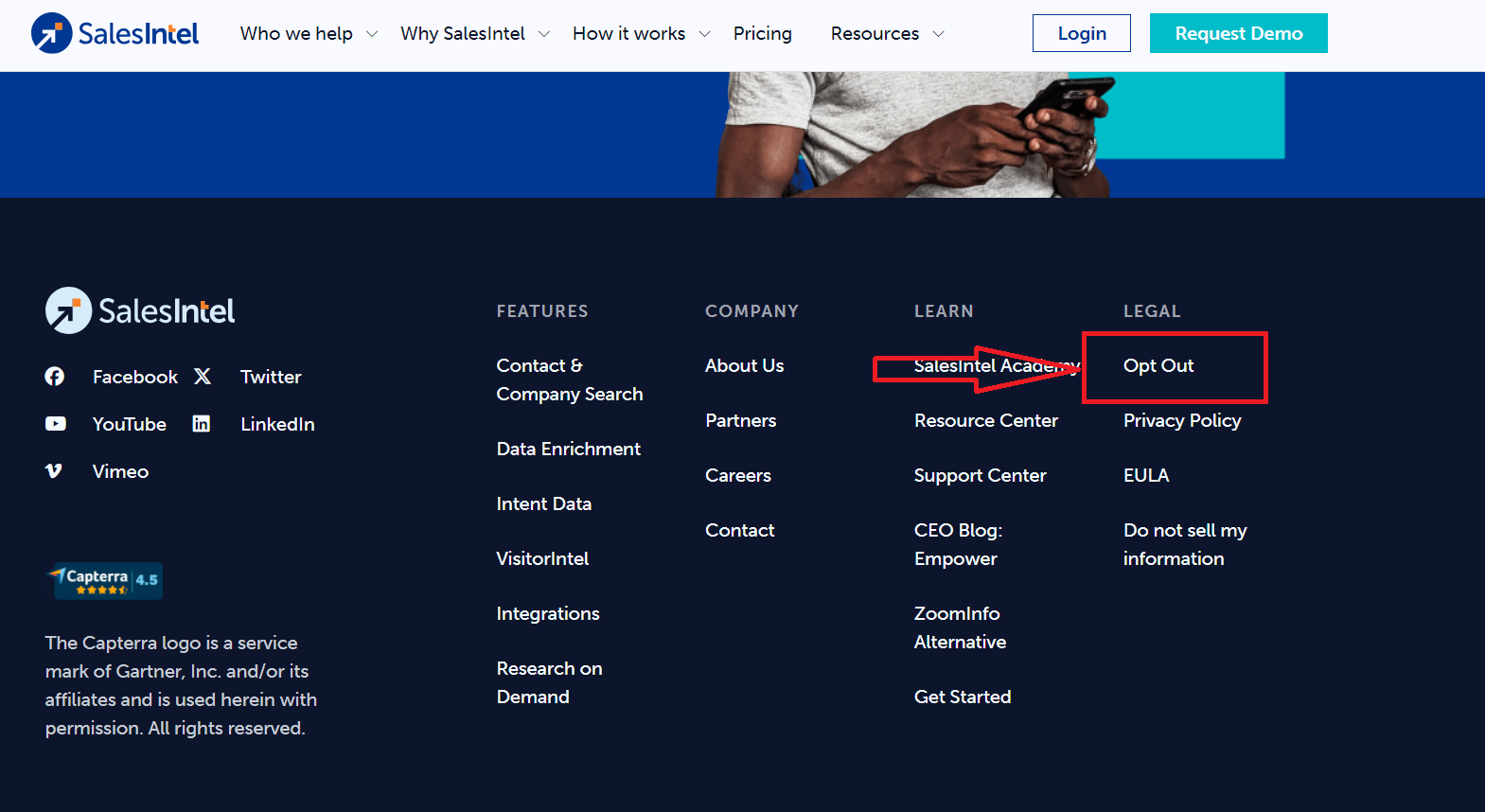Open the VisitorIntel link
The height and width of the screenshot is (812, 1485).
point(542,558)
